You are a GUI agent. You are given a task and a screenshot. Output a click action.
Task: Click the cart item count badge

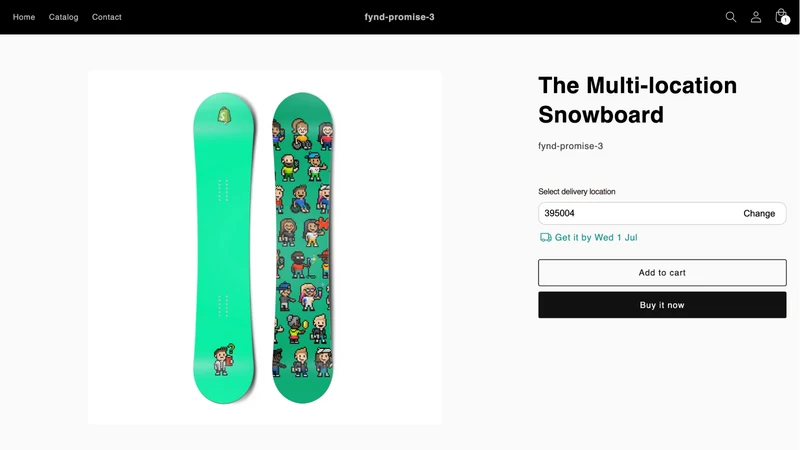click(786, 20)
